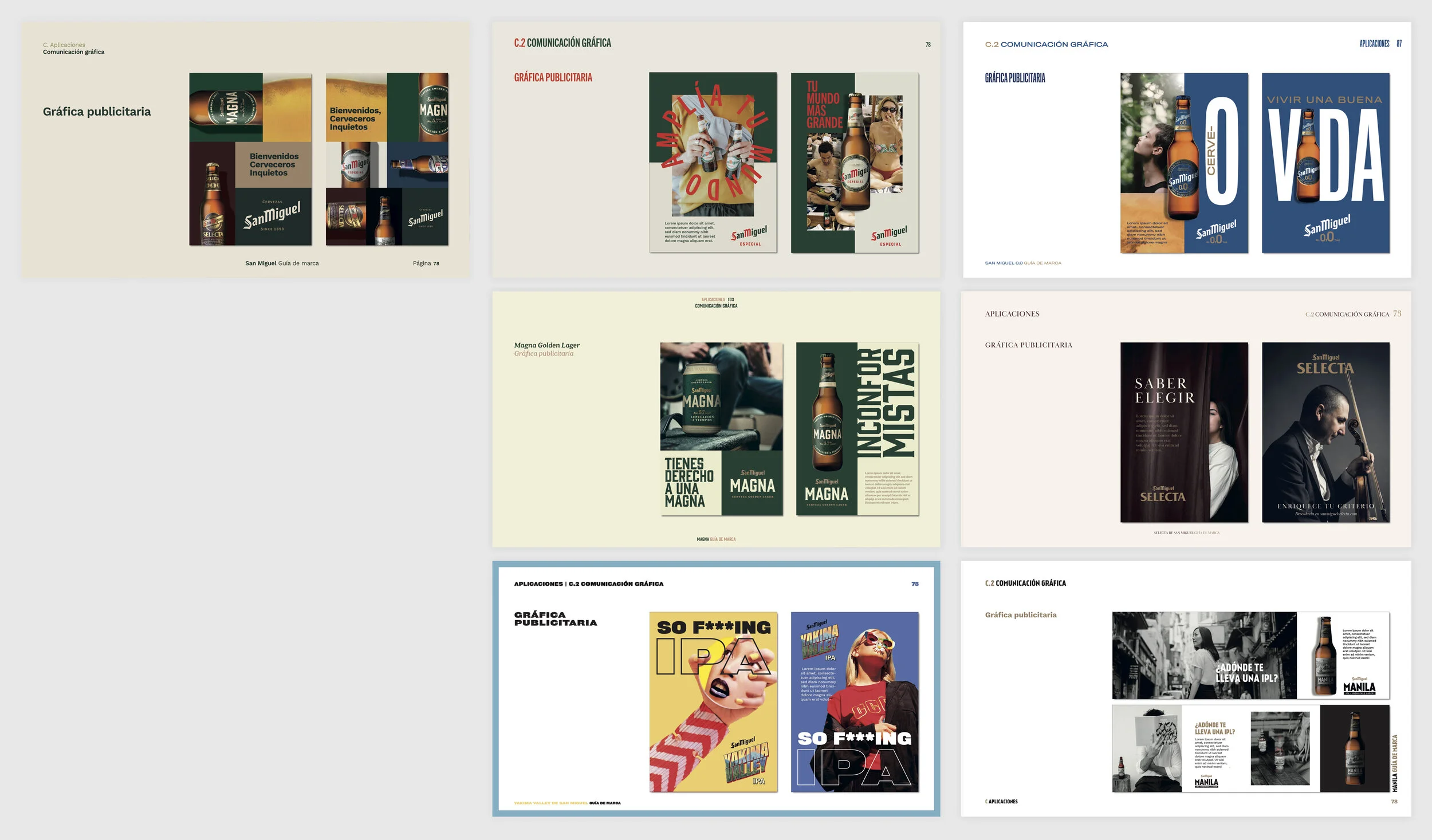The width and height of the screenshot is (1432, 840).
Task: Open the 'Bienvenidos, Cerveceros Inquietos' poster with Magna label
Action: point(387,159)
